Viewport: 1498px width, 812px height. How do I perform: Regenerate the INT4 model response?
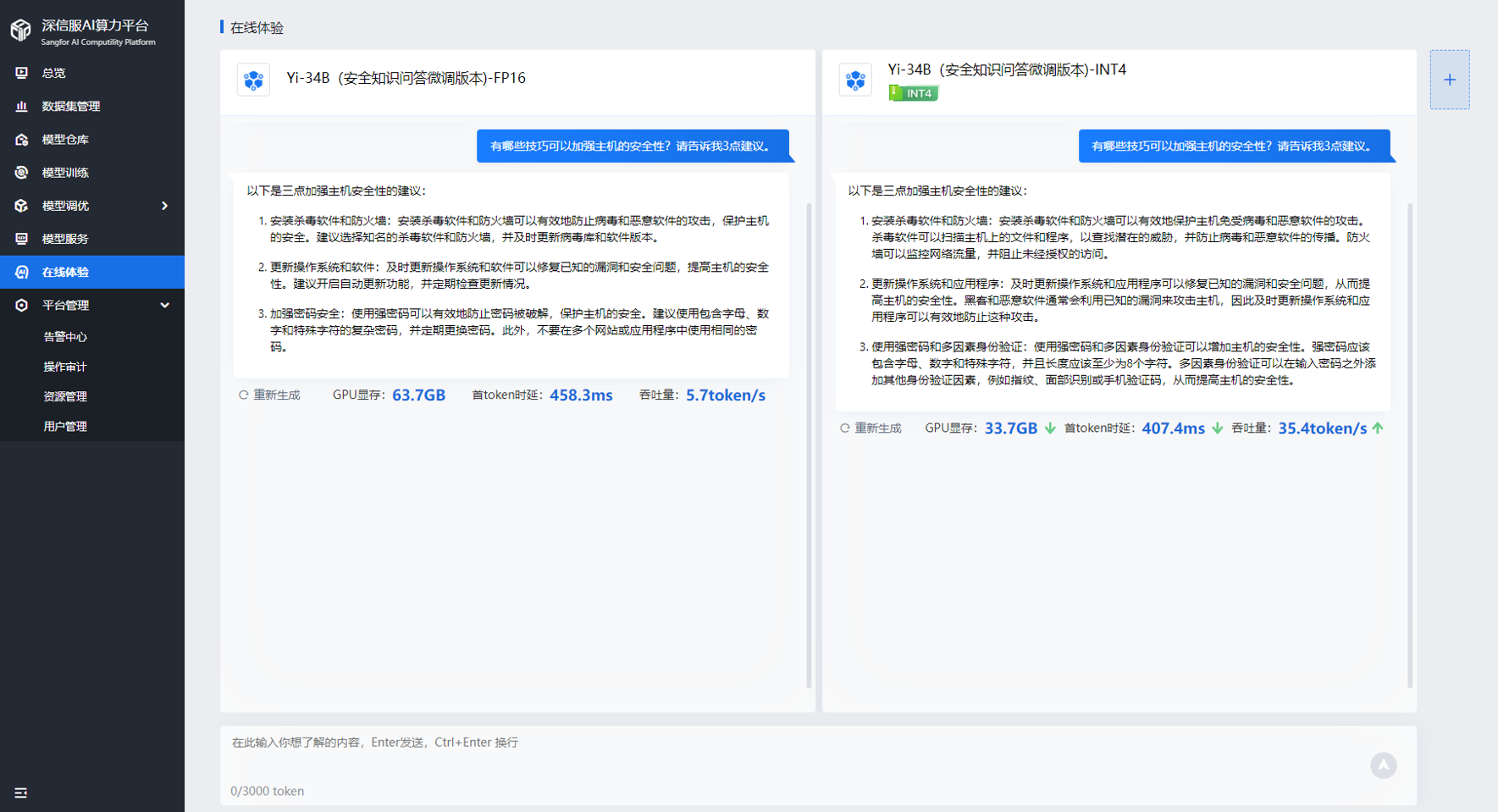[x=871, y=428]
